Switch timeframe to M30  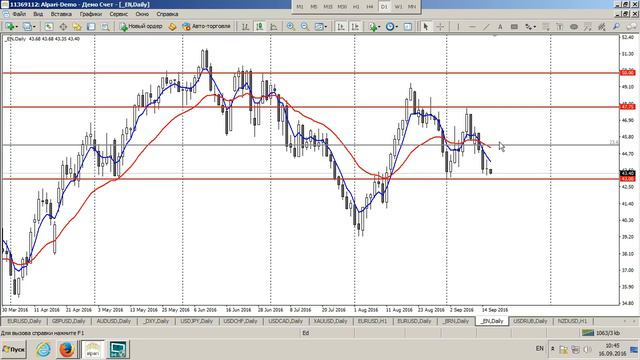click(342, 7)
